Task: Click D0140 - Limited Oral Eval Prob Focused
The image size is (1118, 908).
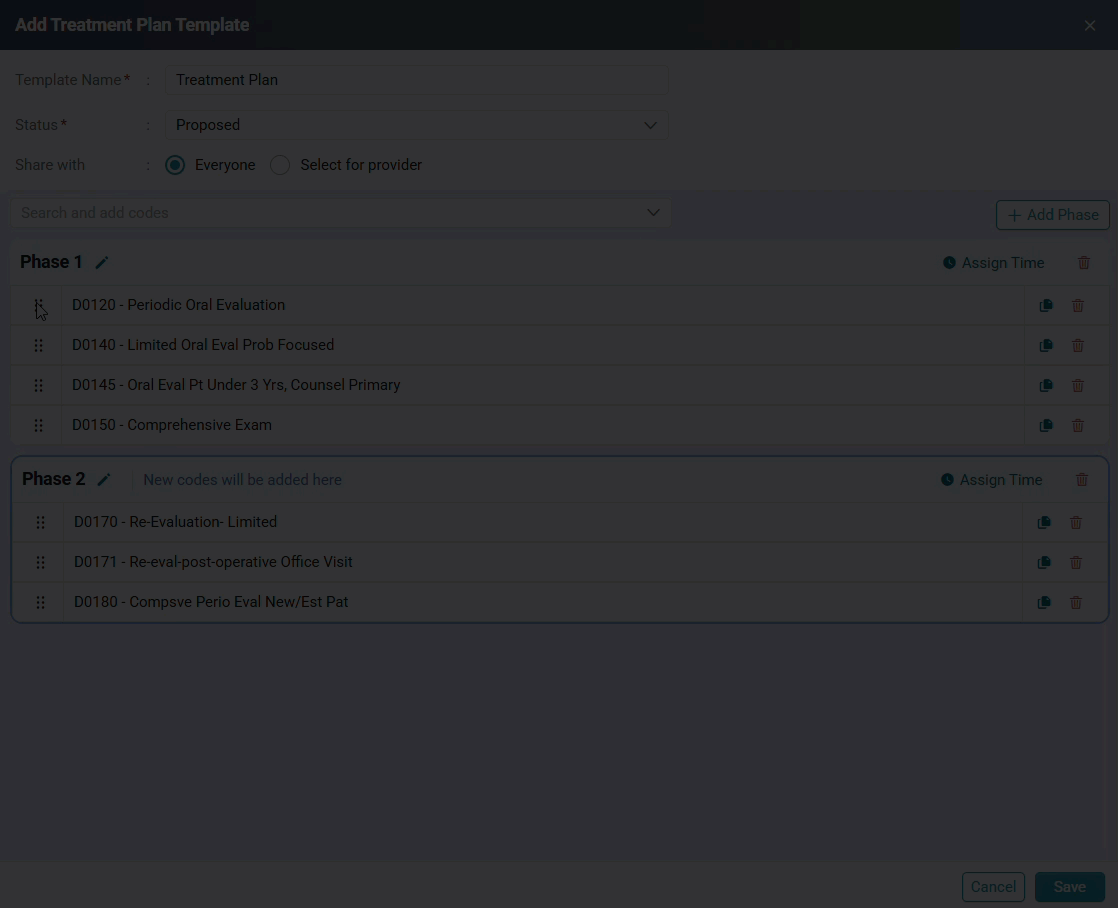Action: tap(203, 345)
